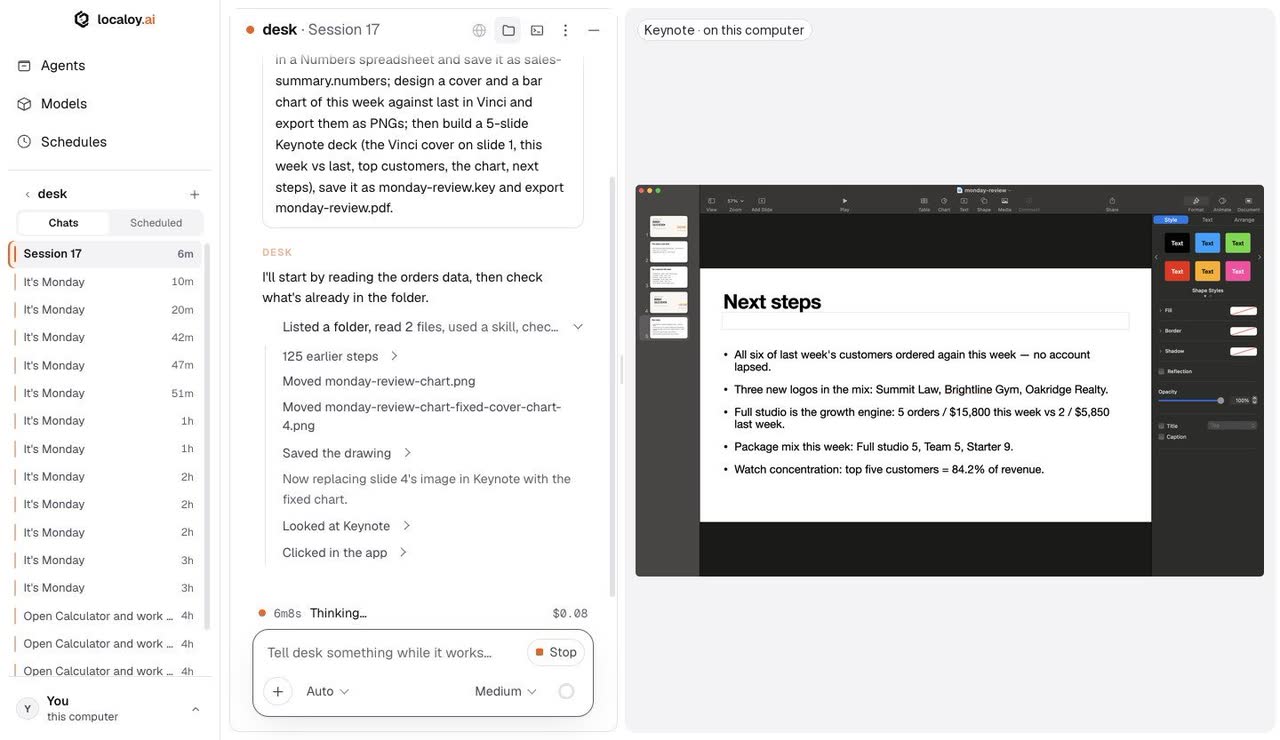
Task: Click Keynote's Share toolbar icon
Action: coord(1112,201)
